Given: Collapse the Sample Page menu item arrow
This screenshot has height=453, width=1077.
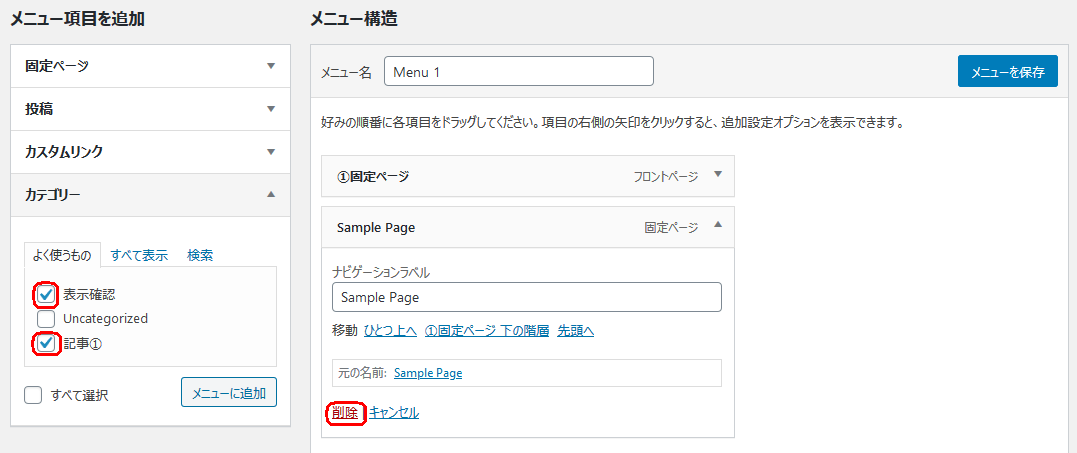Looking at the screenshot, I should click(x=718, y=224).
